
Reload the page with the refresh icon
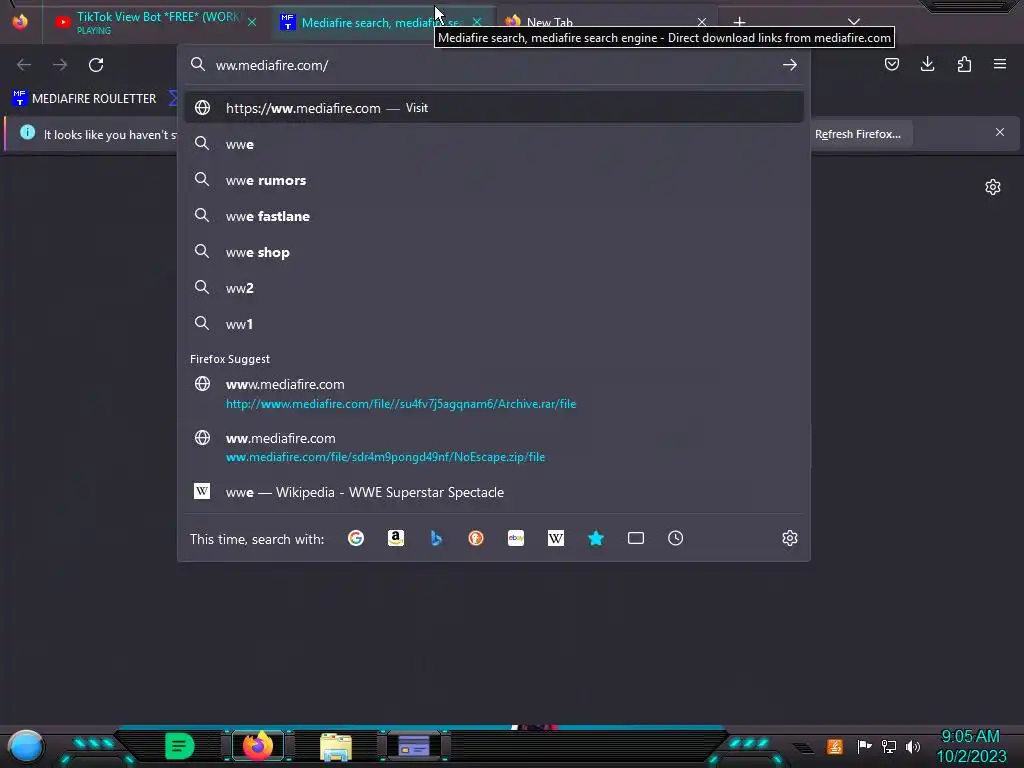point(96,65)
